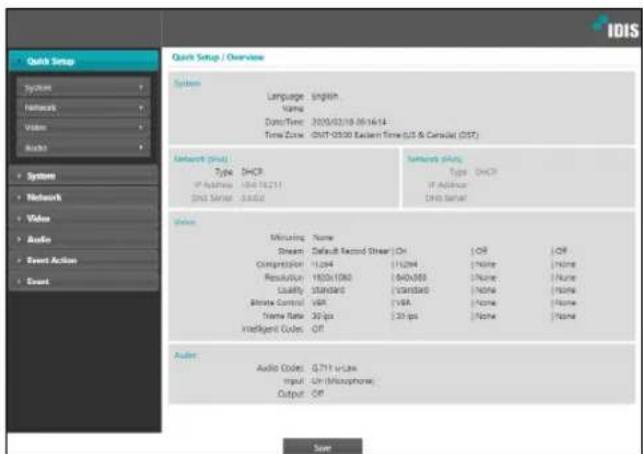Click the Network (IPv6) section title
Viewport: 643px width, 454px height.
(x=435, y=159)
